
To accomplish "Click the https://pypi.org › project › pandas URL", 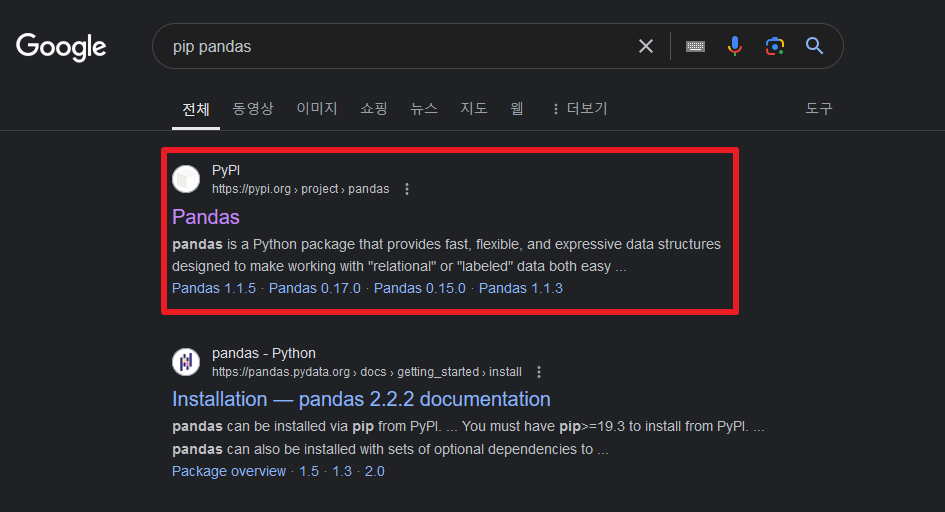I will pos(301,189).
